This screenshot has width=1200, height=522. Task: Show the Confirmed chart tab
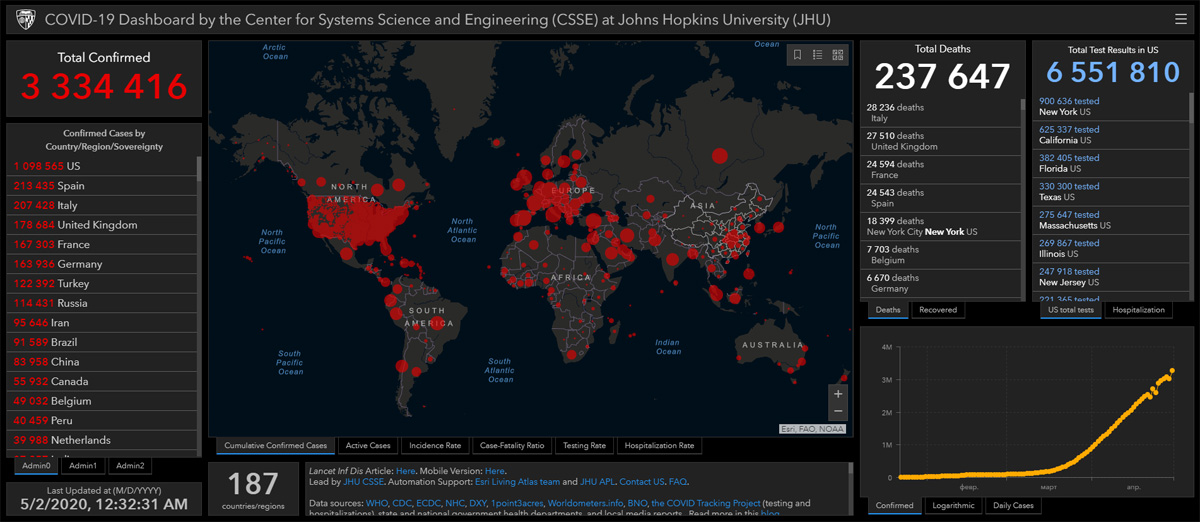pyautogui.click(x=895, y=505)
